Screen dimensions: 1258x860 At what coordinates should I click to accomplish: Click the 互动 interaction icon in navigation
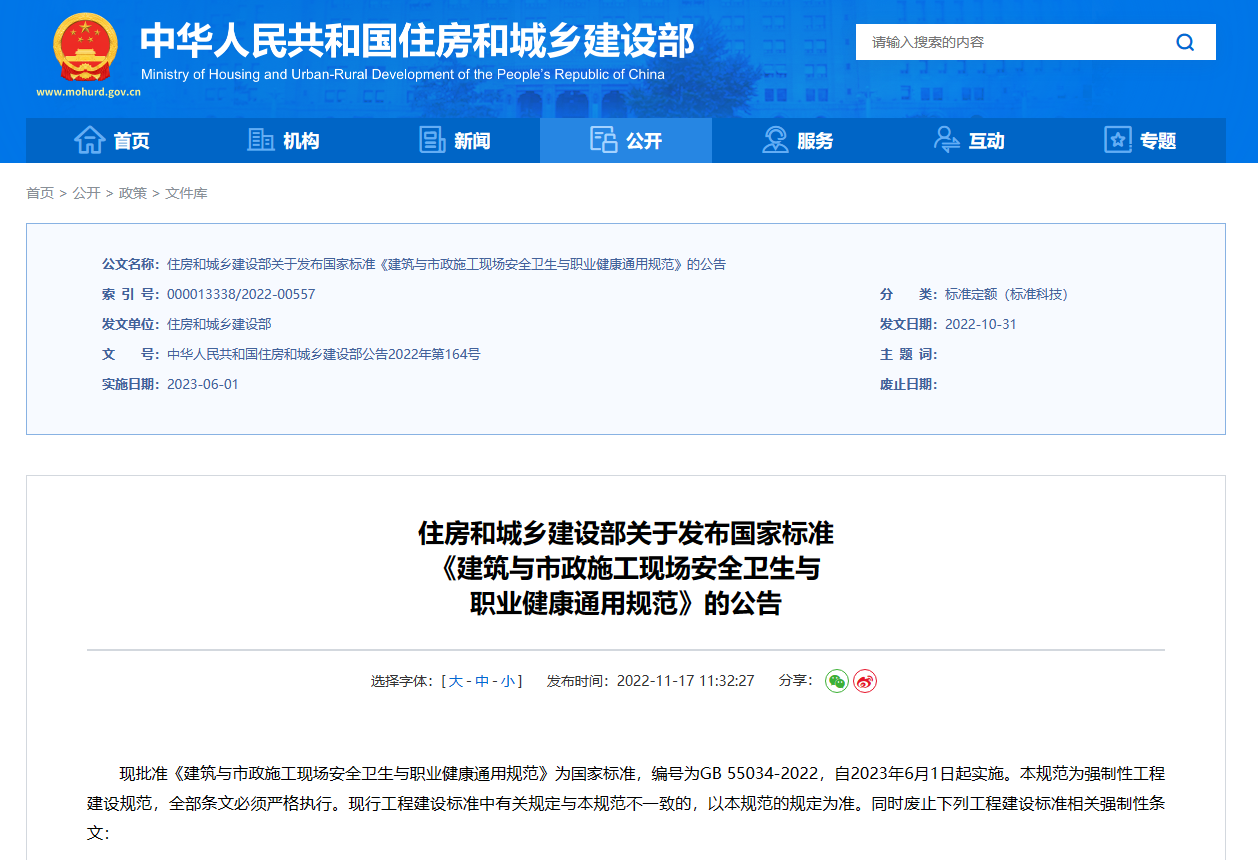pos(945,140)
